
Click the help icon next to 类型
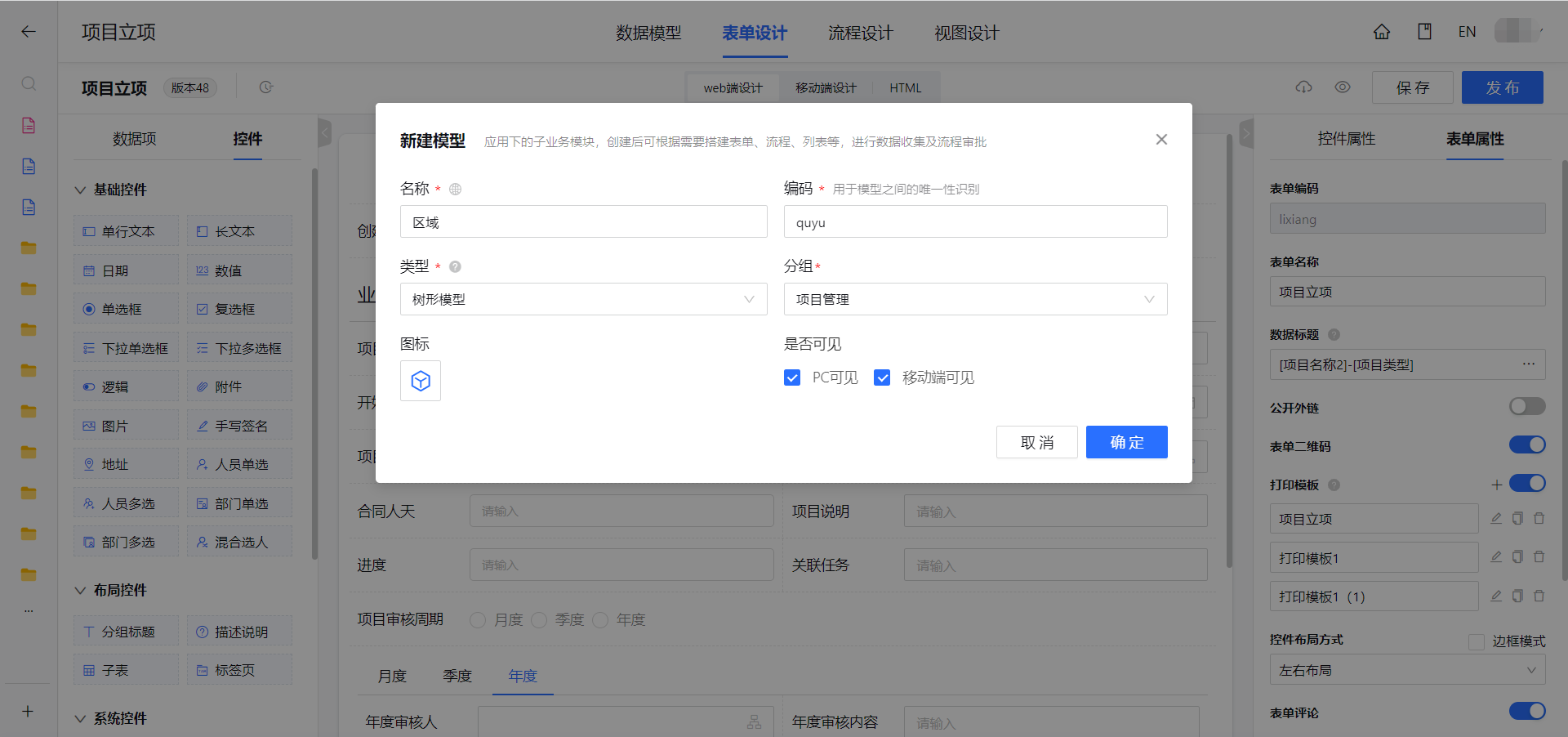pos(456,266)
